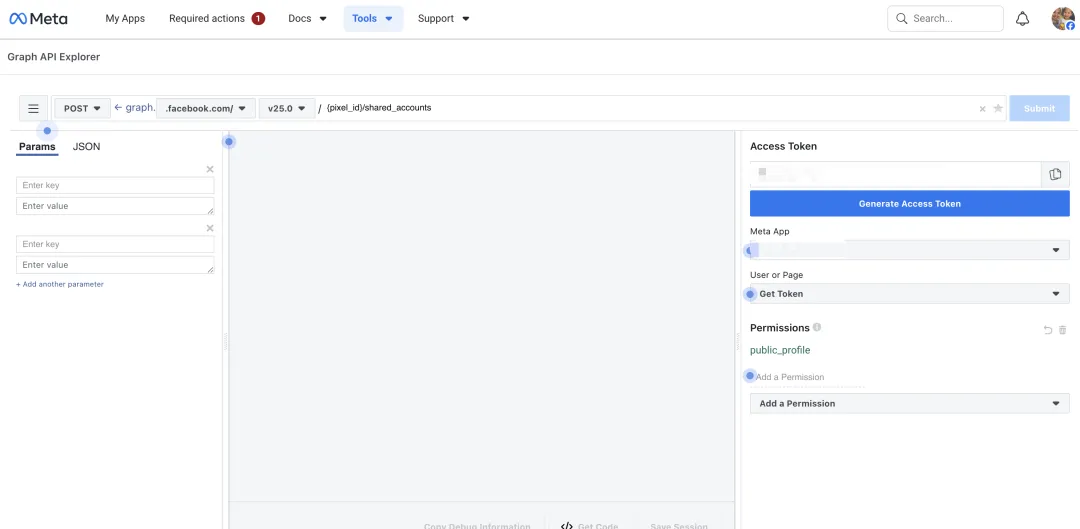1080x529 pixels.
Task: Click the Required actions badge count
Action: pyautogui.click(x=258, y=19)
